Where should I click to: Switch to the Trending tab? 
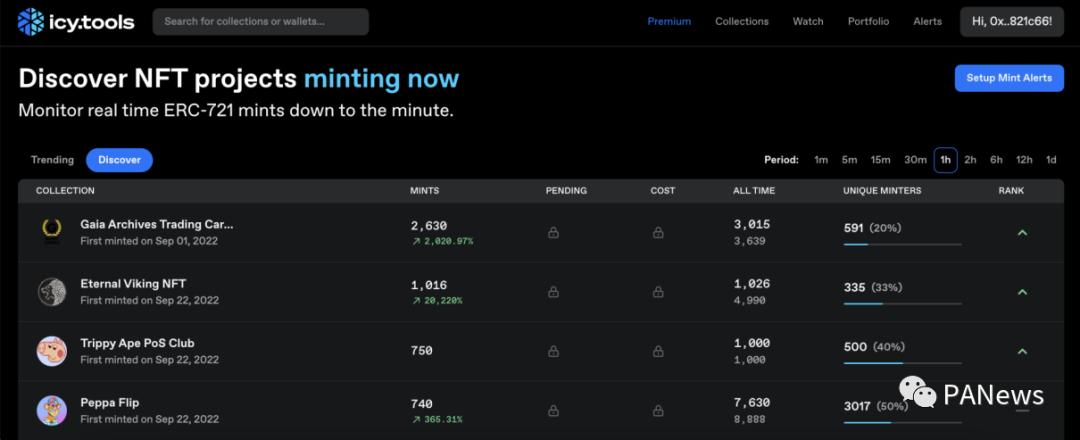pos(52,160)
